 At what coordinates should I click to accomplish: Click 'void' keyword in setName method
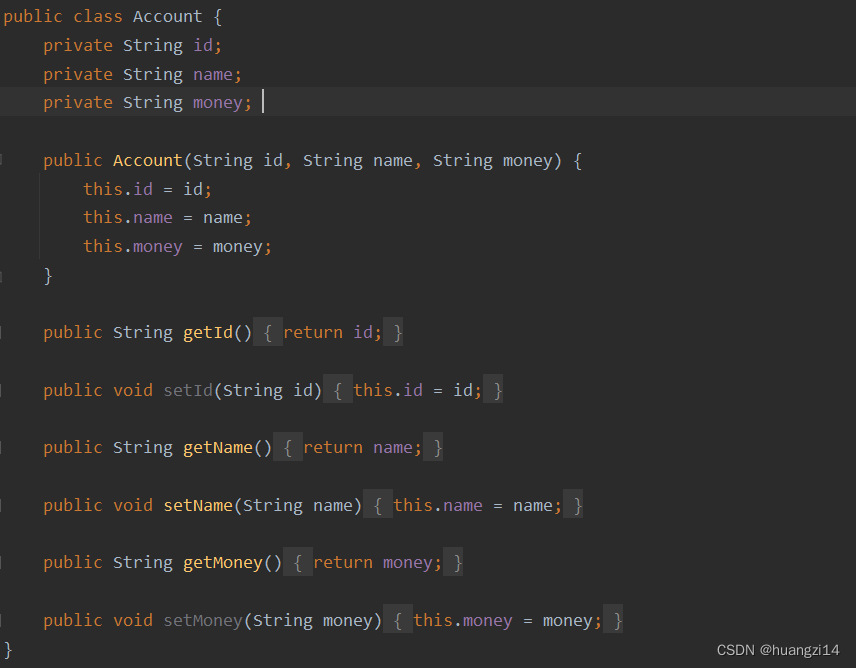click(x=133, y=505)
